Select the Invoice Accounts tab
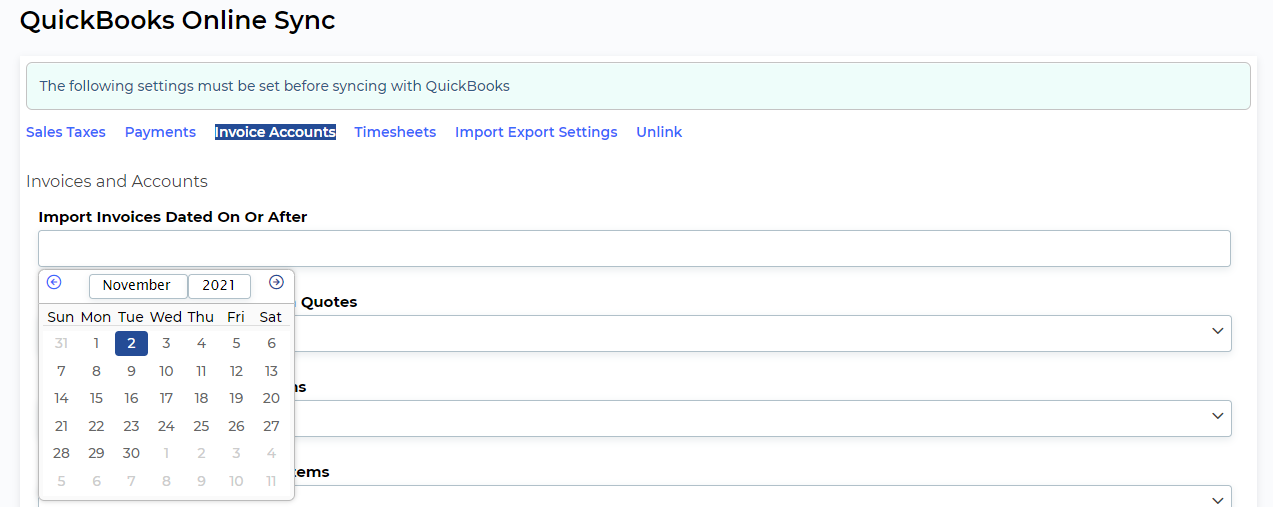This screenshot has width=1273, height=507. 275,132
